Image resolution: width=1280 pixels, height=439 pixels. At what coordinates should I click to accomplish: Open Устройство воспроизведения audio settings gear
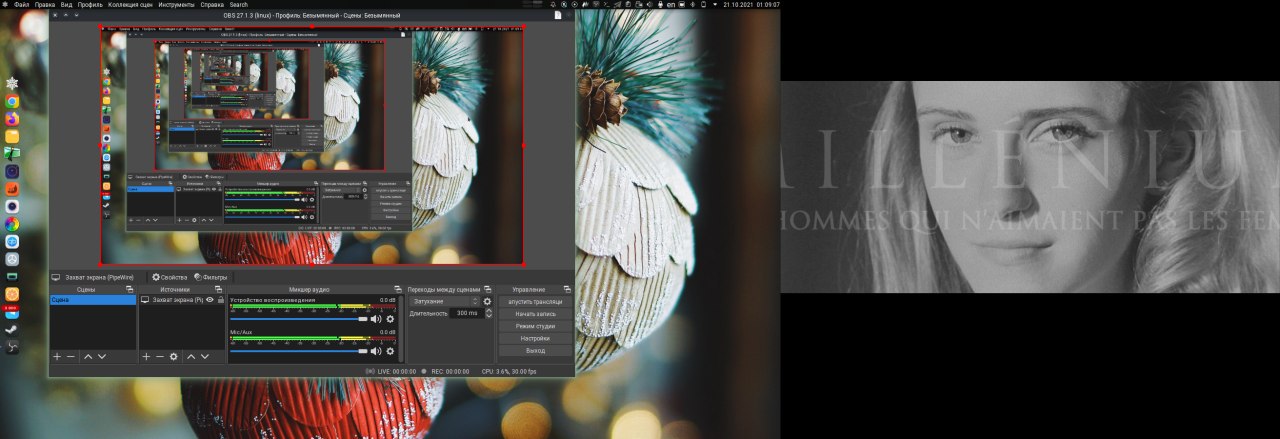[x=390, y=319]
